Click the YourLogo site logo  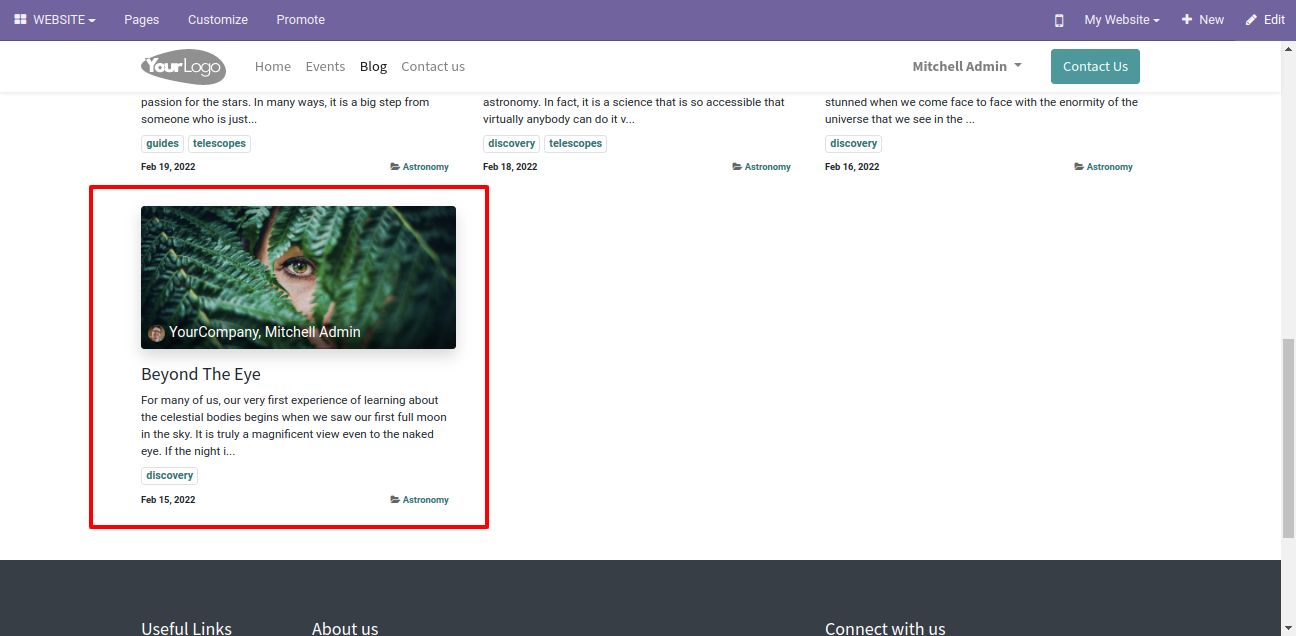[x=183, y=67]
